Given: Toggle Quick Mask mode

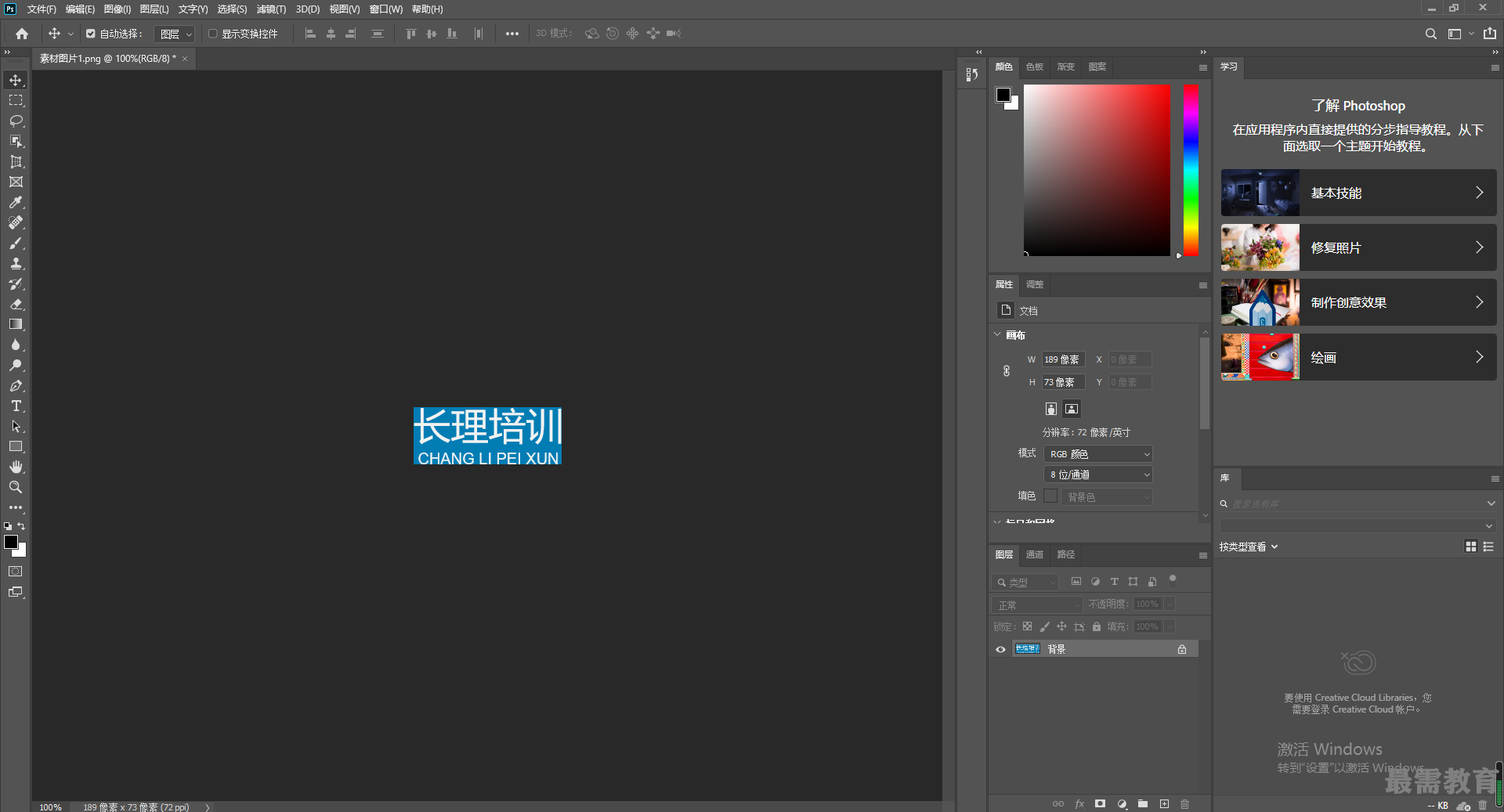Looking at the screenshot, I should click(x=16, y=572).
